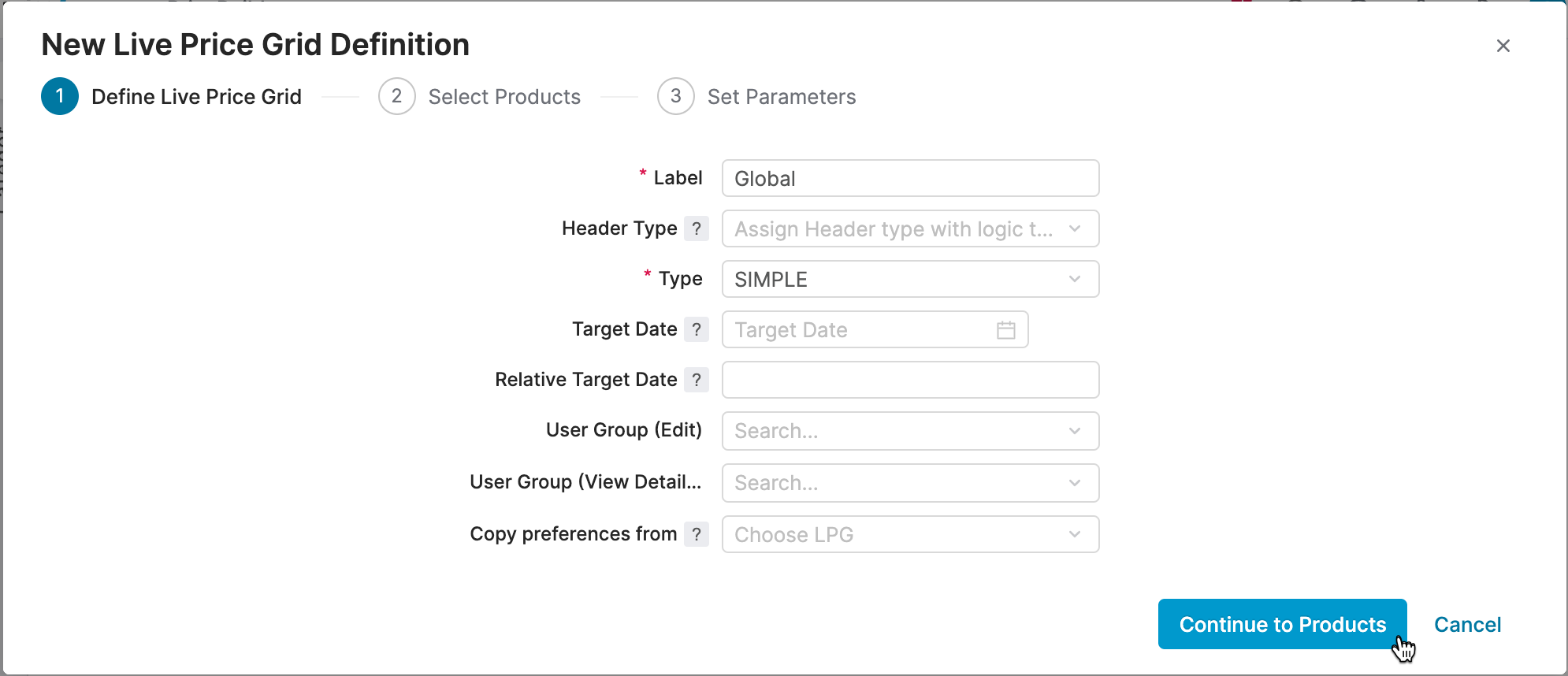Click the step 2 circle icon

tap(396, 96)
